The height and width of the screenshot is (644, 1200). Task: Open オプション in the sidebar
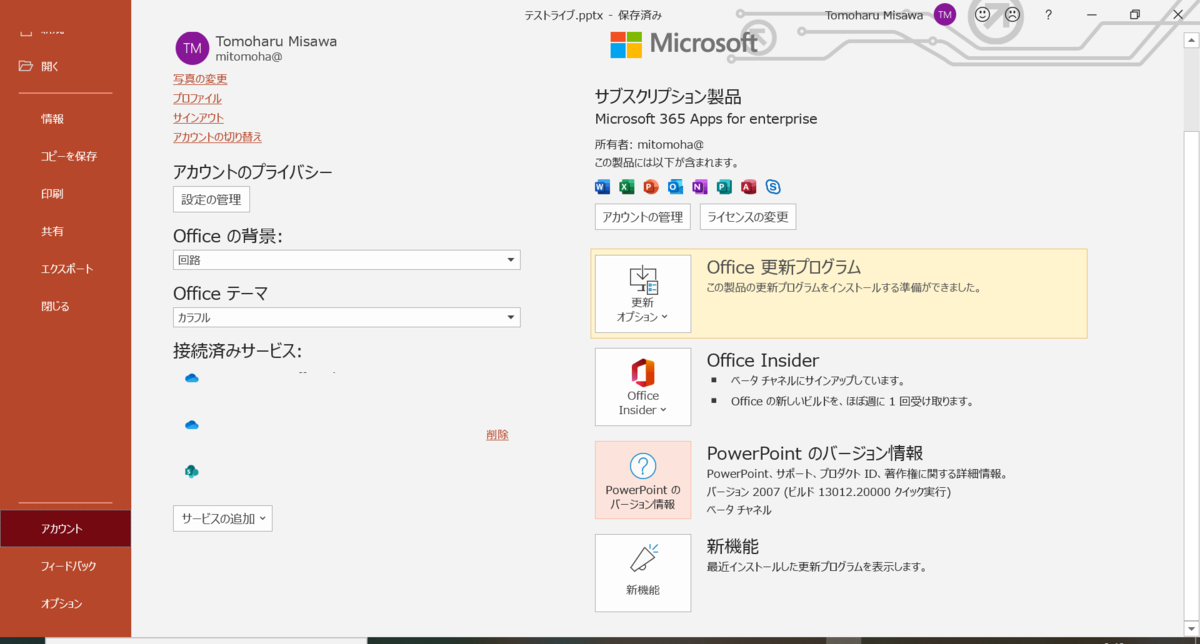pos(62,603)
